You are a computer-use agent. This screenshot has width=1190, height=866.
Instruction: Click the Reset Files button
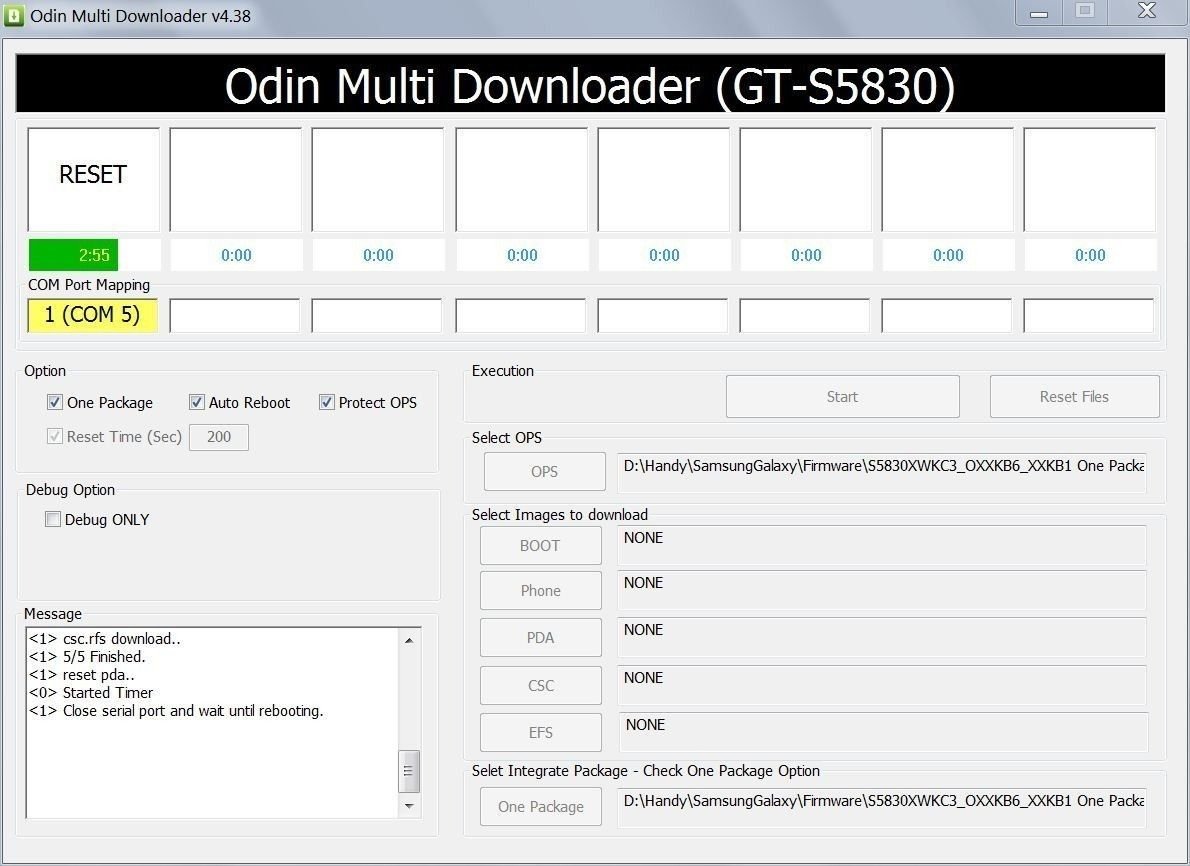(x=1074, y=396)
